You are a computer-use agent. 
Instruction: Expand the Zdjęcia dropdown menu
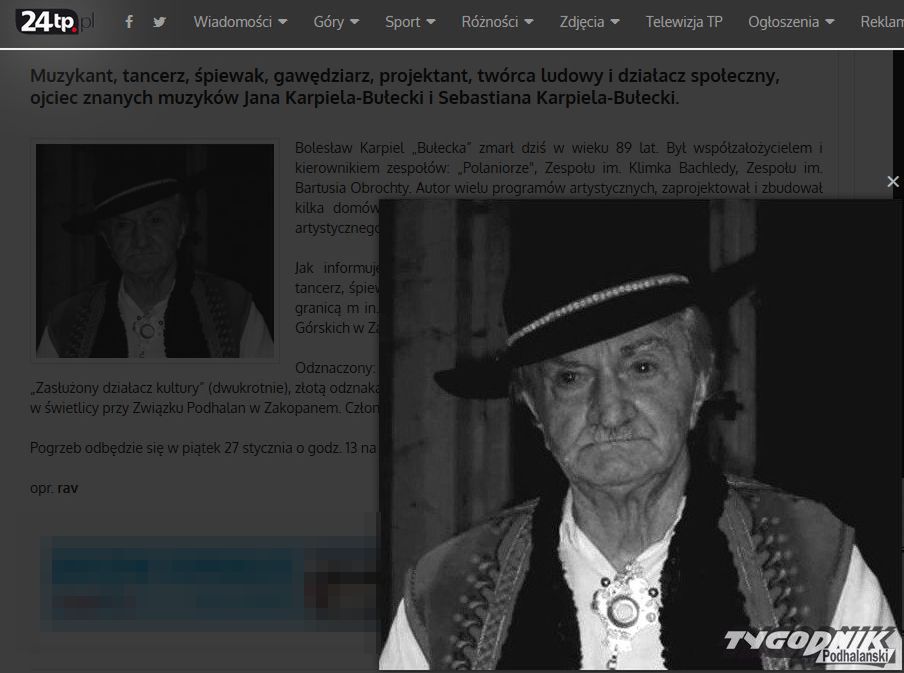(x=589, y=22)
